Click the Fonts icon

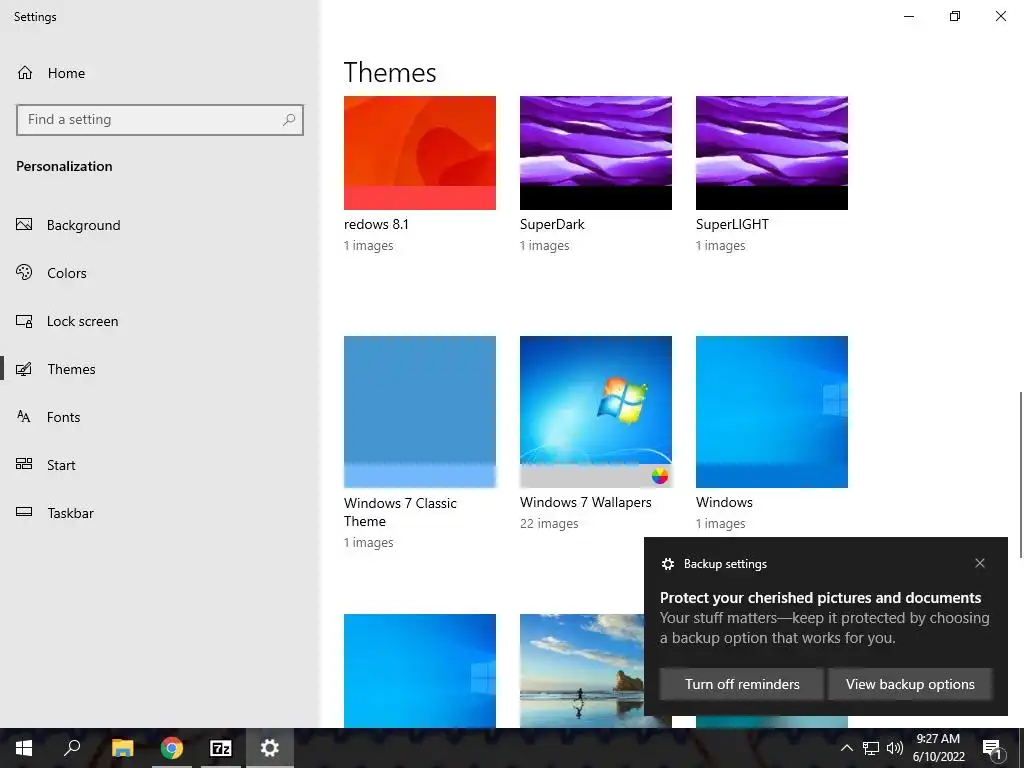[x=24, y=417]
